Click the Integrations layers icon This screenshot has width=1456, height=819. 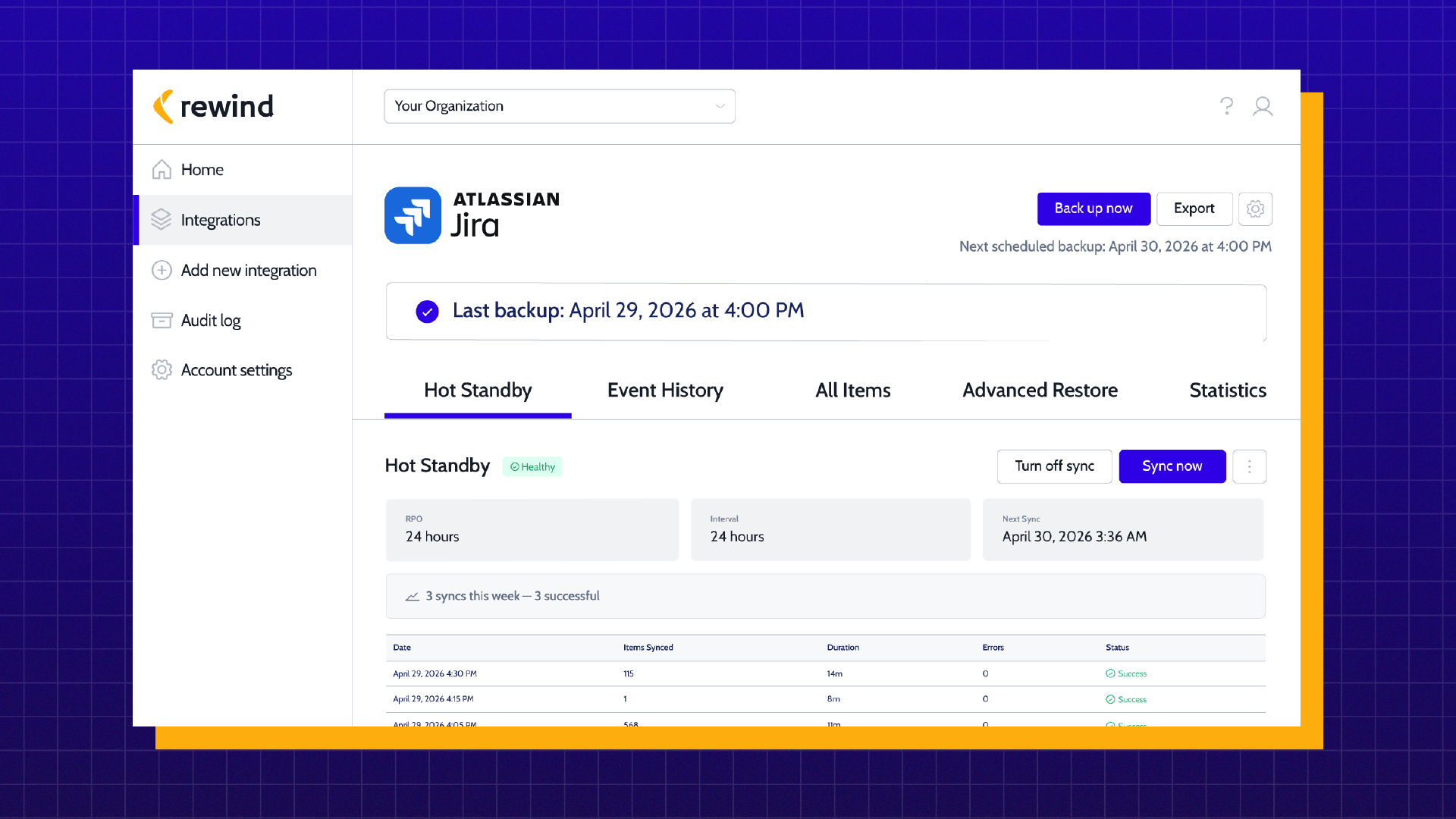click(x=162, y=220)
